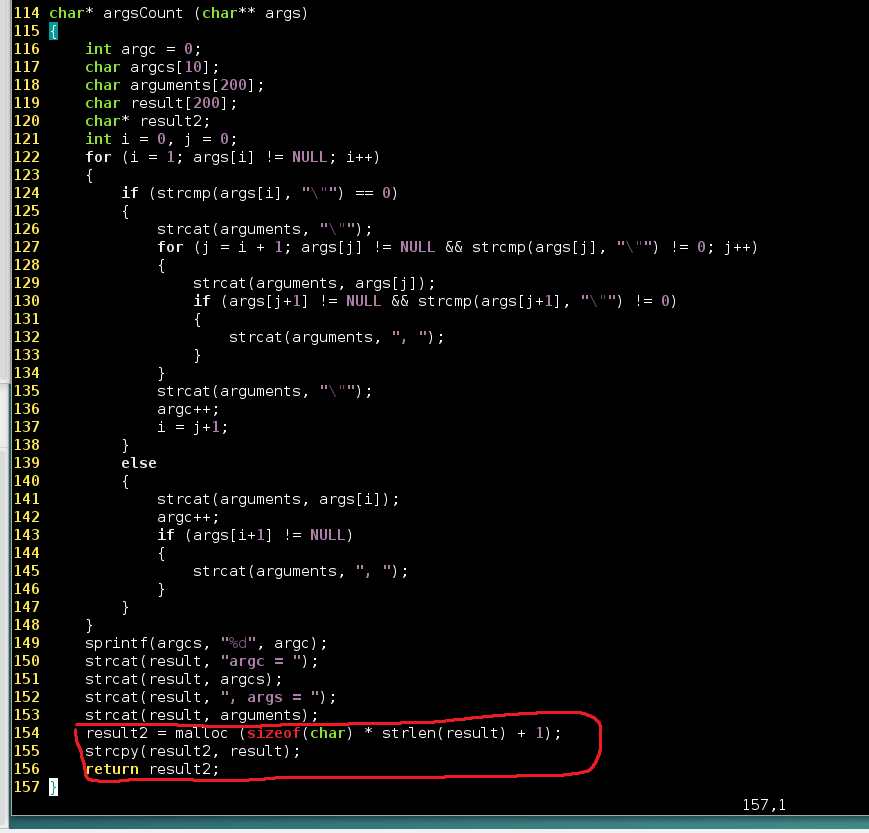Viewport: 869px width, 833px height.
Task: Place cursor on closing brace at line 157
Action: point(53,787)
